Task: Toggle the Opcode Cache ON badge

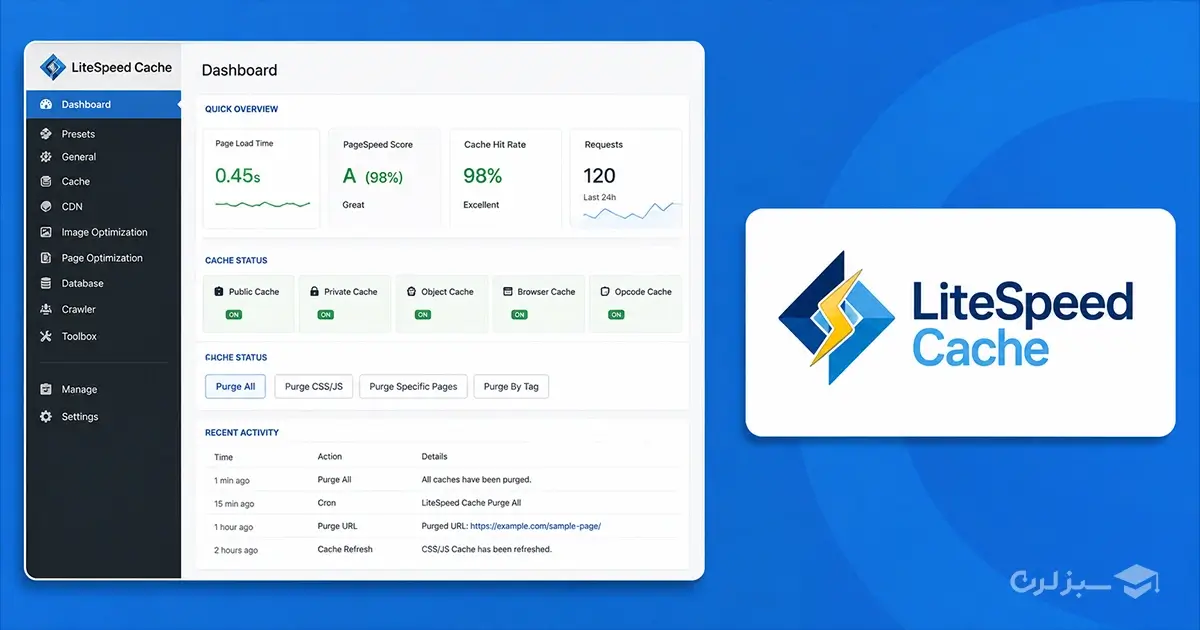Action: point(616,314)
